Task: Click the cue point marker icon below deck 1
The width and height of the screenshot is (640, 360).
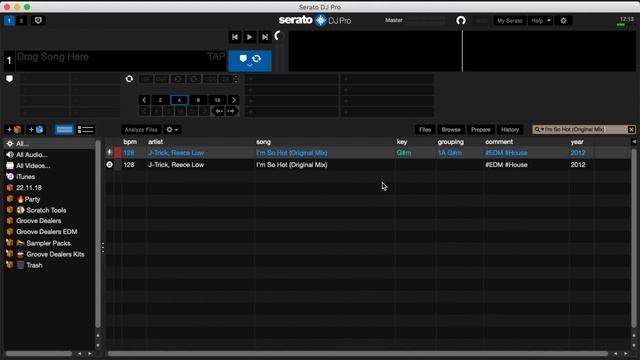Action: [x=9, y=79]
